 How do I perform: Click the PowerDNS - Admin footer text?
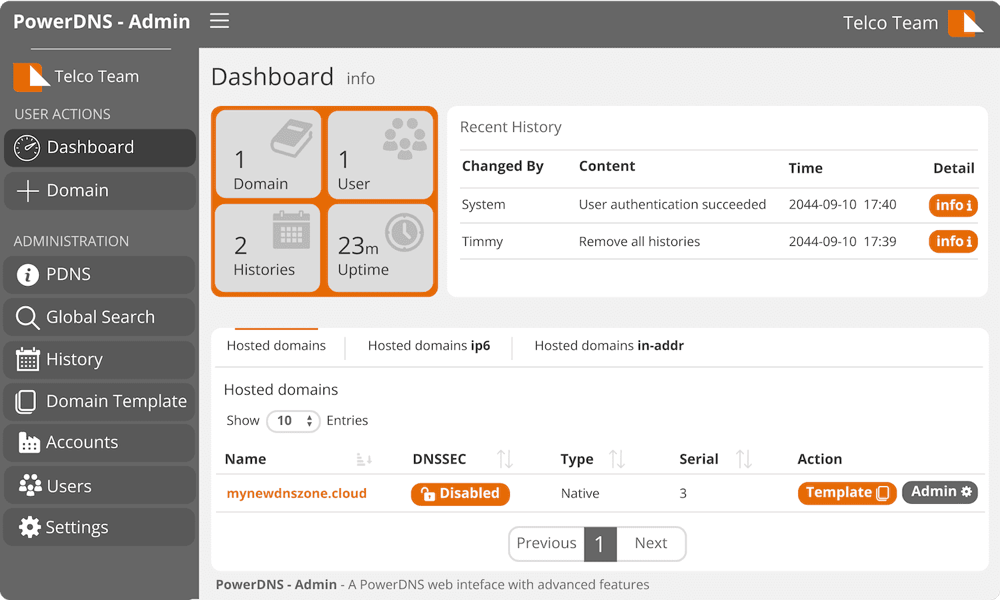click(276, 585)
